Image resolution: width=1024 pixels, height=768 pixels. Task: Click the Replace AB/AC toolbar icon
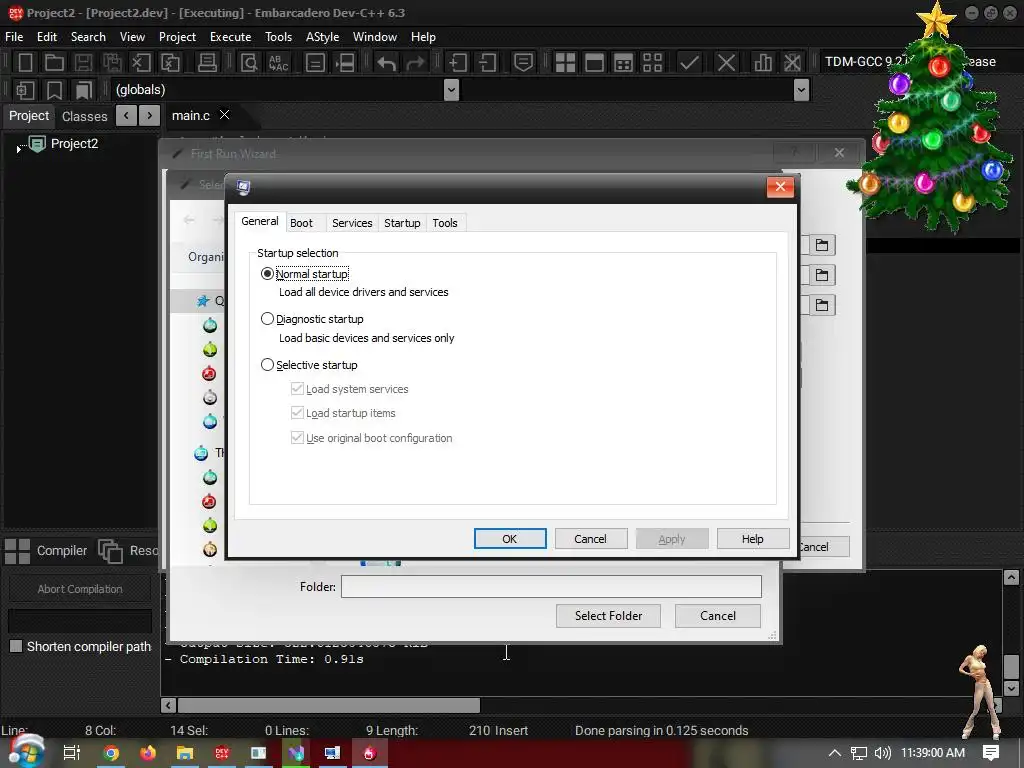pyautogui.click(x=278, y=63)
